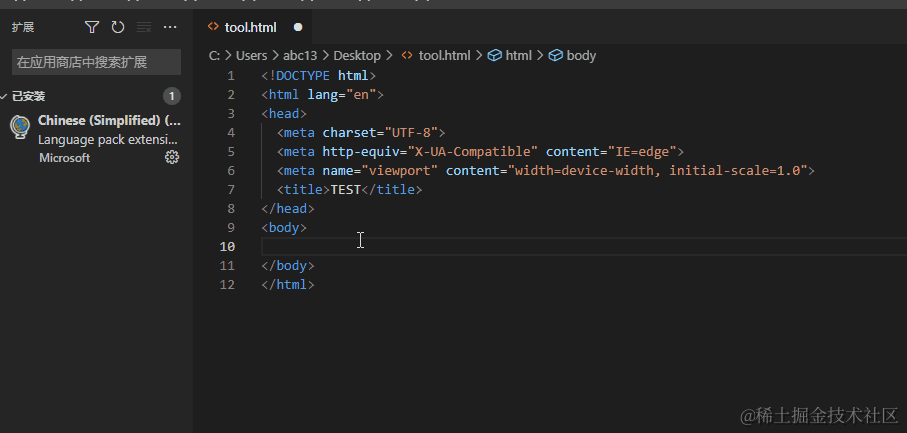Image resolution: width=907 pixels, height=433 pixels.
Task: Click the "viewport" name value
Action: tap(400, 171)
